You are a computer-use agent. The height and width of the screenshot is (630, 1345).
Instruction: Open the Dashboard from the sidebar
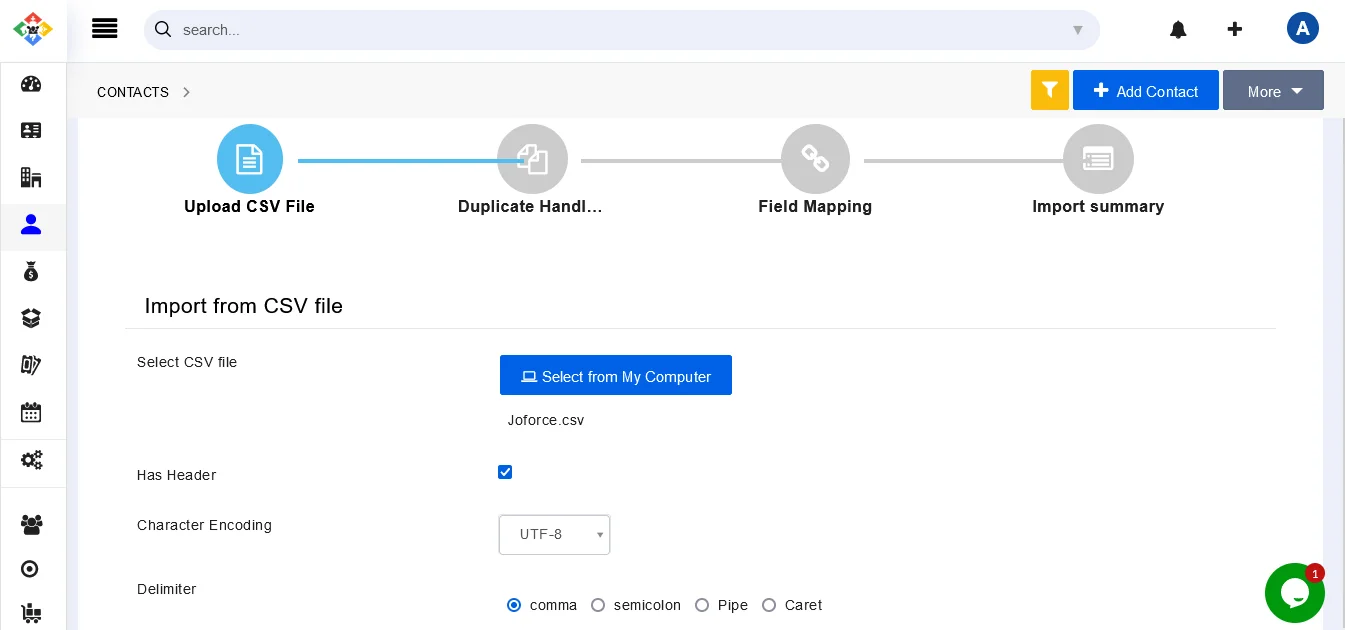click(x=31, y=84)
